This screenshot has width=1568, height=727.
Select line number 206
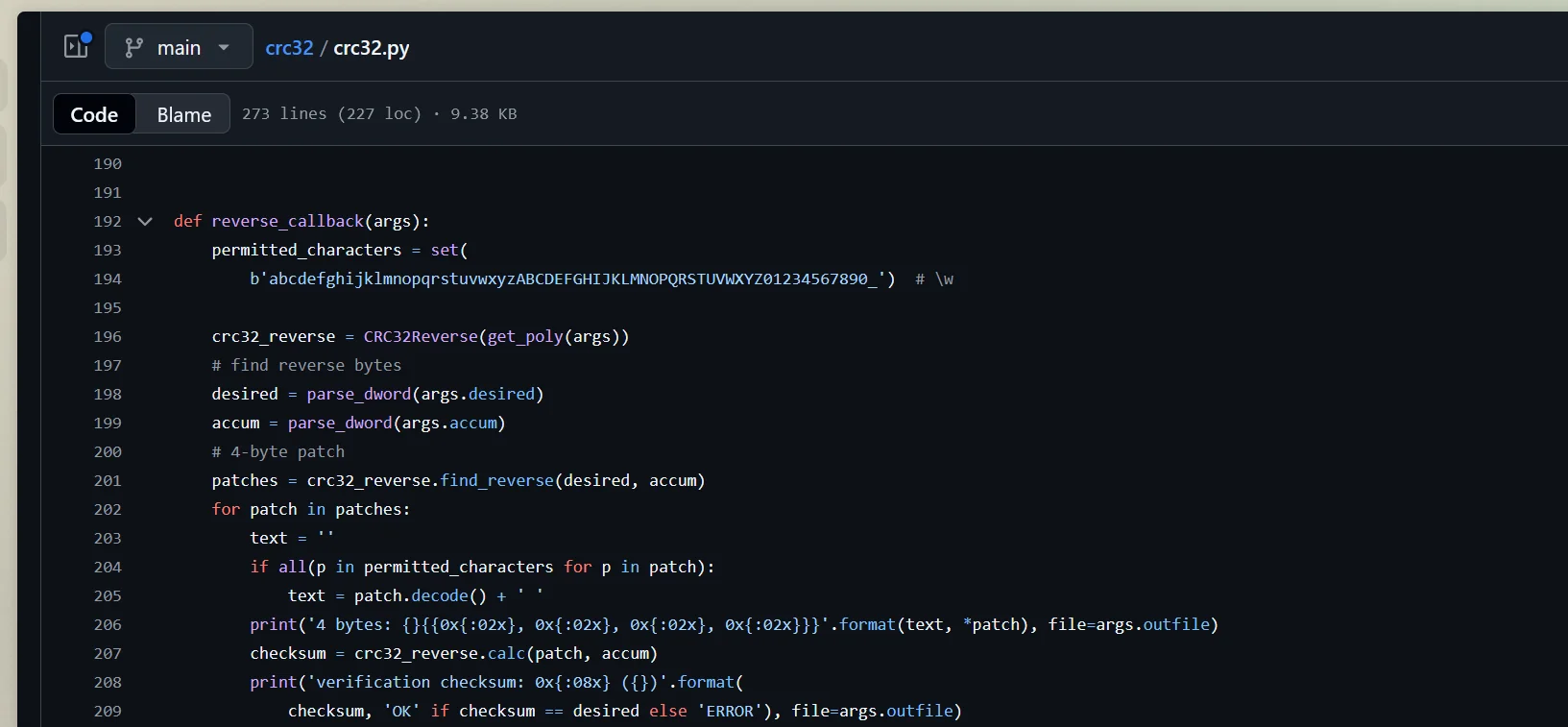(x=108, y=625)
